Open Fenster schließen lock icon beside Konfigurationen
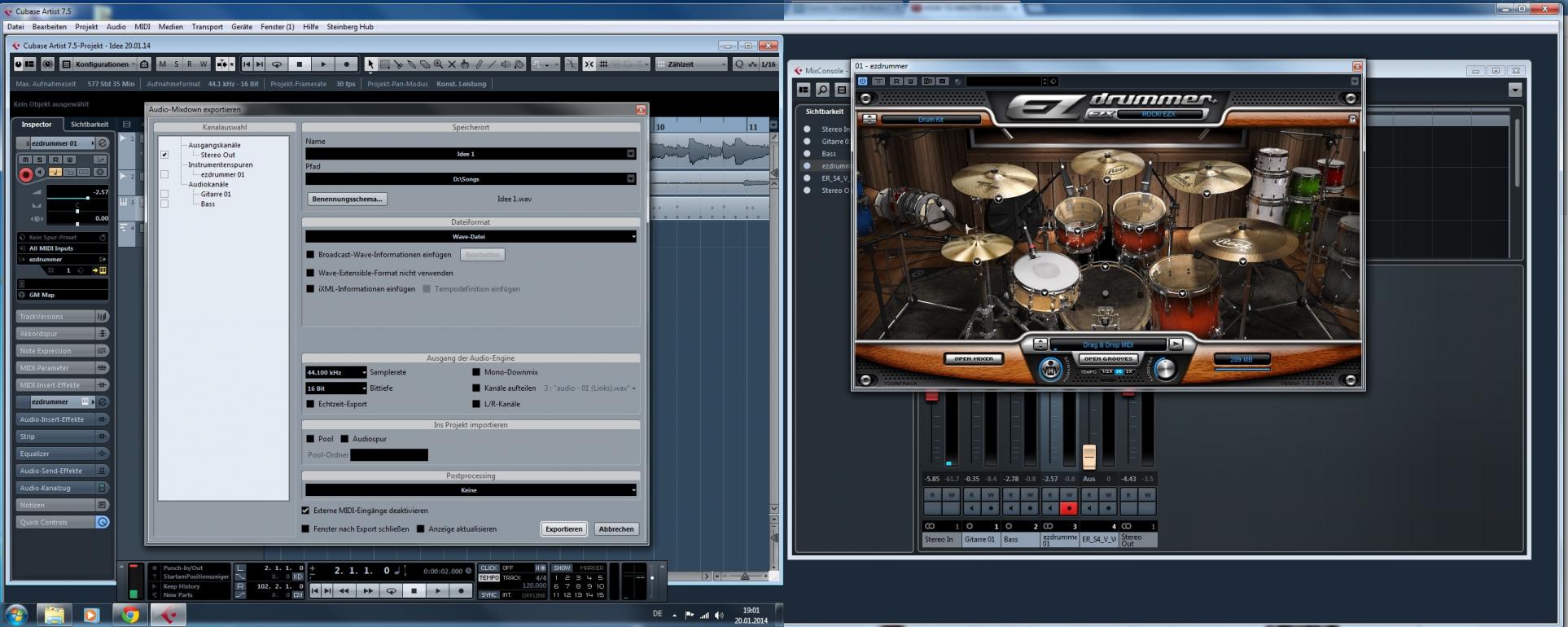 [x=144, y=64]
